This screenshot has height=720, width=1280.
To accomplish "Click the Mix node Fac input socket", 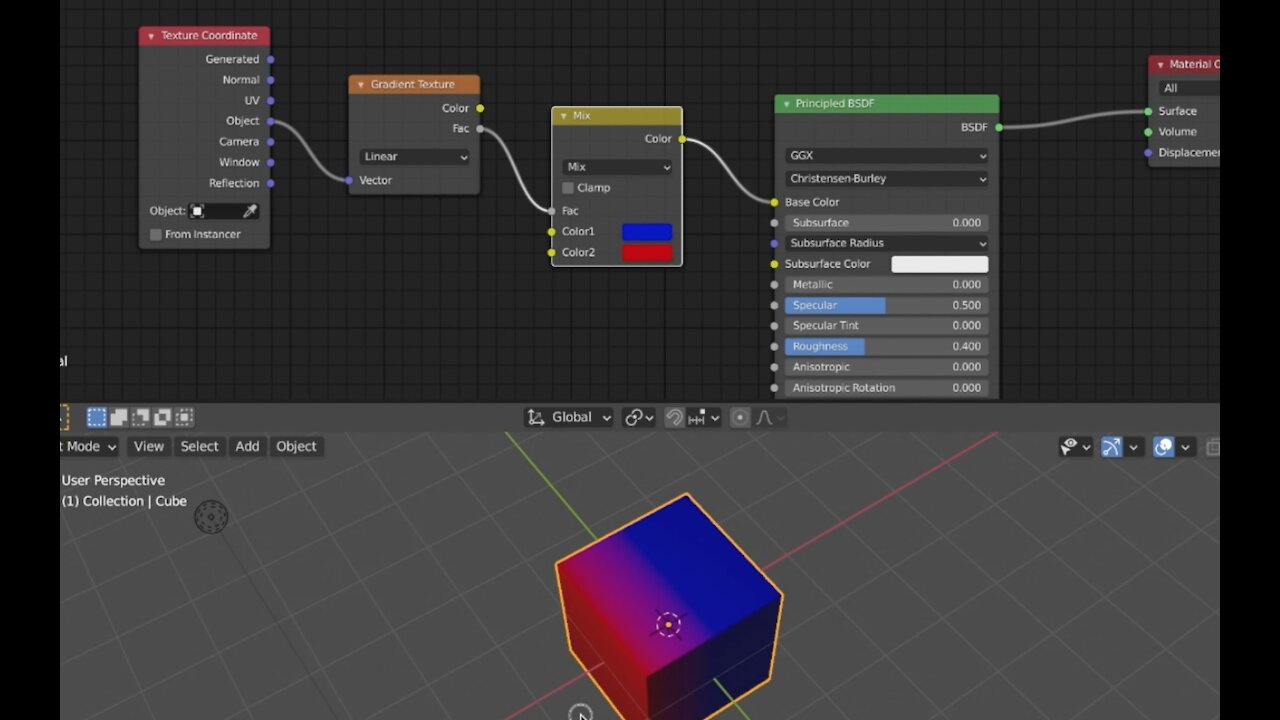I will (x=552, y=211).
